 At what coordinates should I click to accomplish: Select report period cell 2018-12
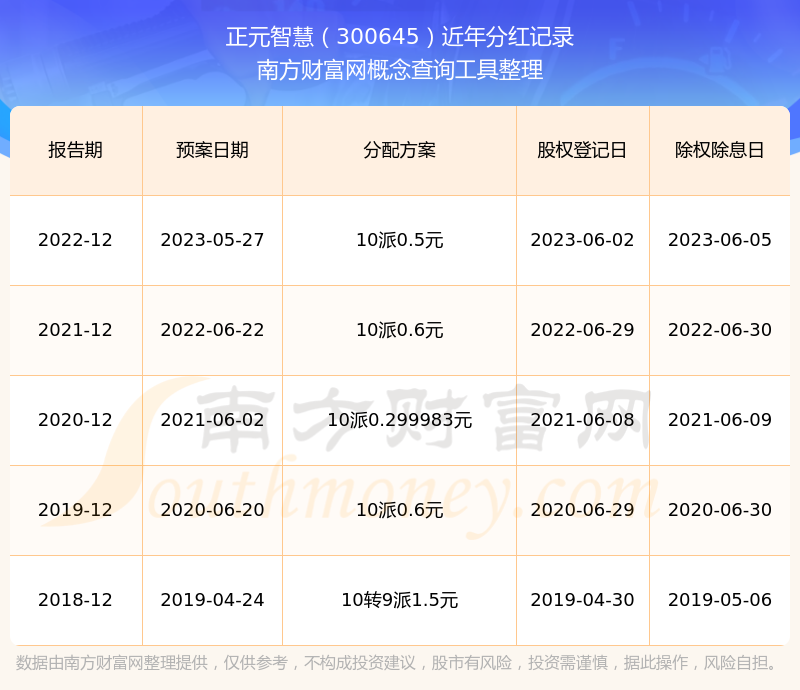coord(76,600)
